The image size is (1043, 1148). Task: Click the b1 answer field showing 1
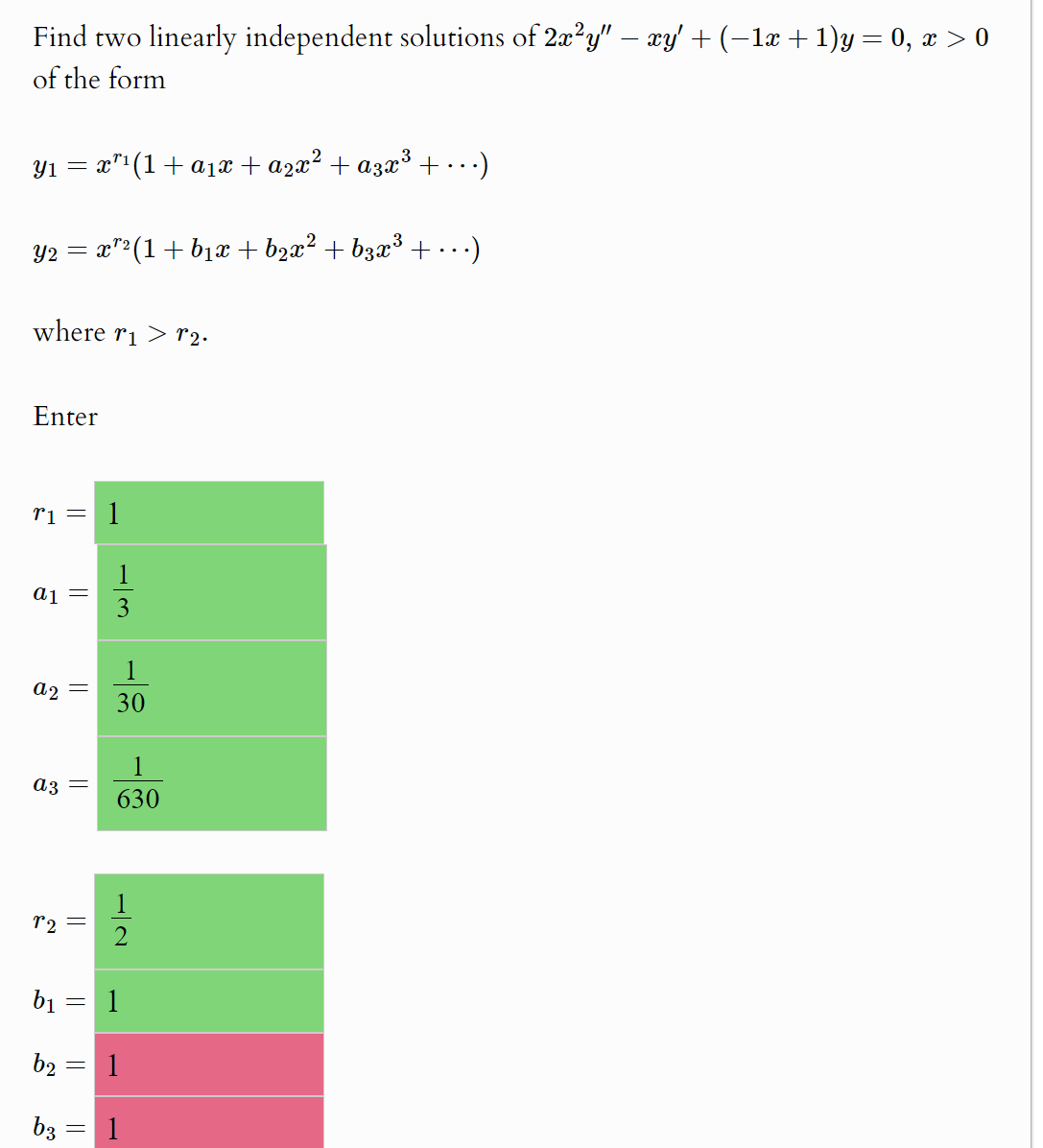click(x=209, y=1001)
